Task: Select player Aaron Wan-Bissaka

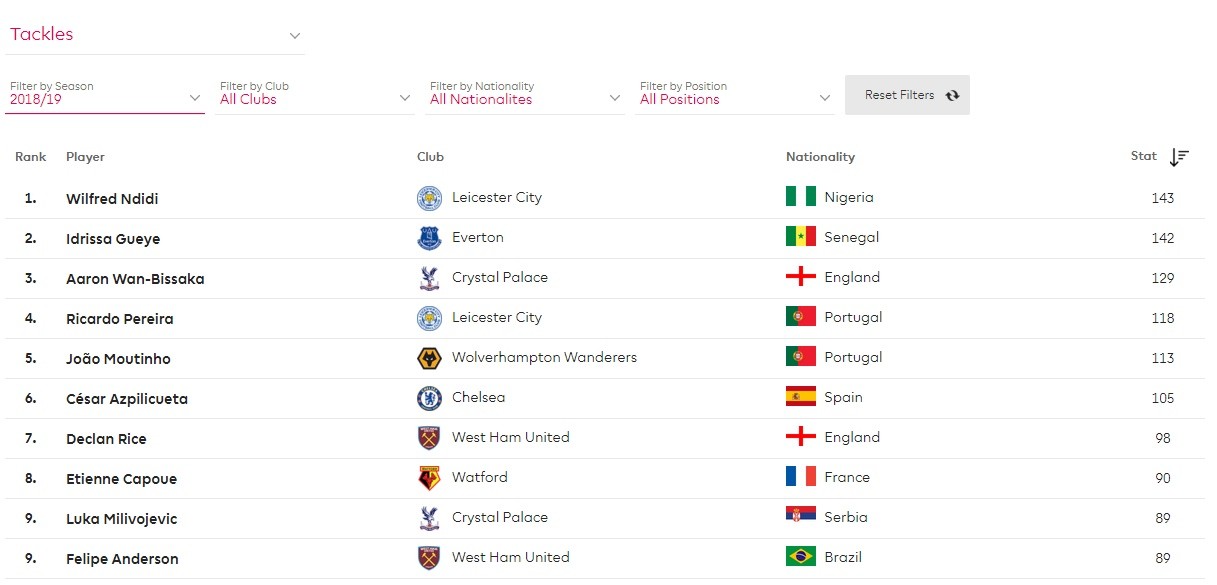Action: 135,279
